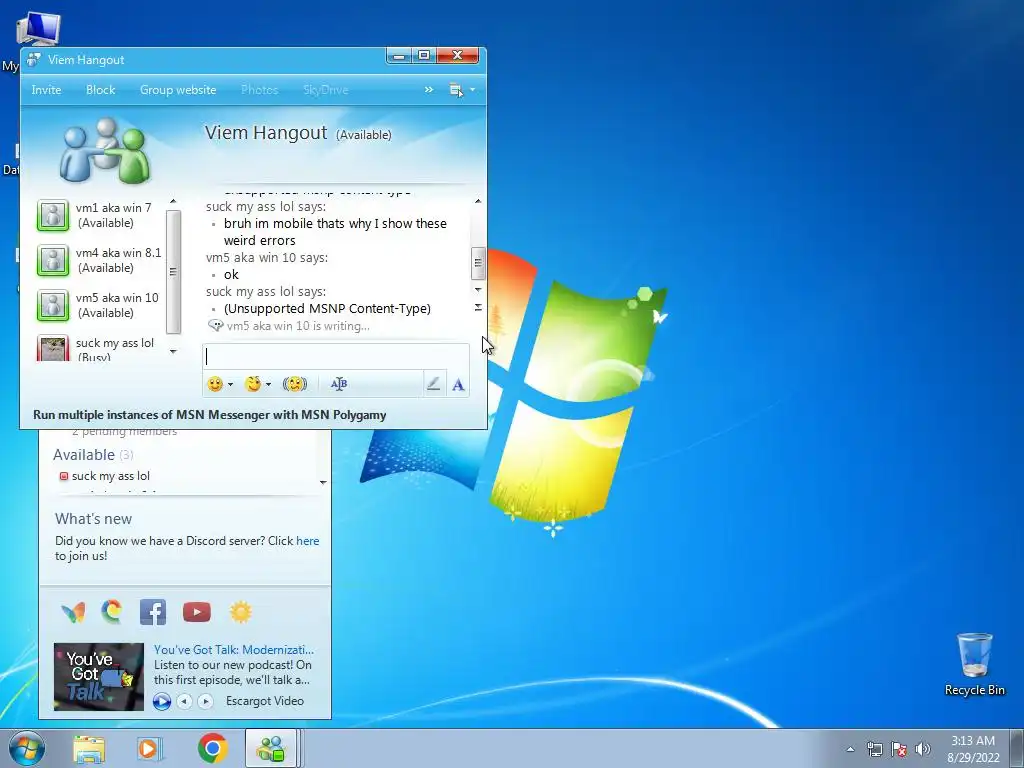Click the Chrome-style icon in main window

coord(112,611)
